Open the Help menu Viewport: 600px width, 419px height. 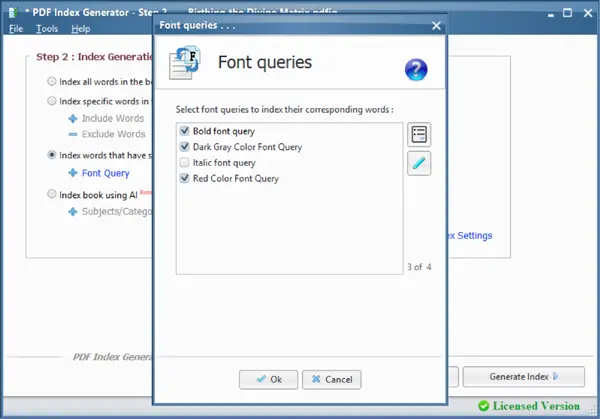point(81,29)
